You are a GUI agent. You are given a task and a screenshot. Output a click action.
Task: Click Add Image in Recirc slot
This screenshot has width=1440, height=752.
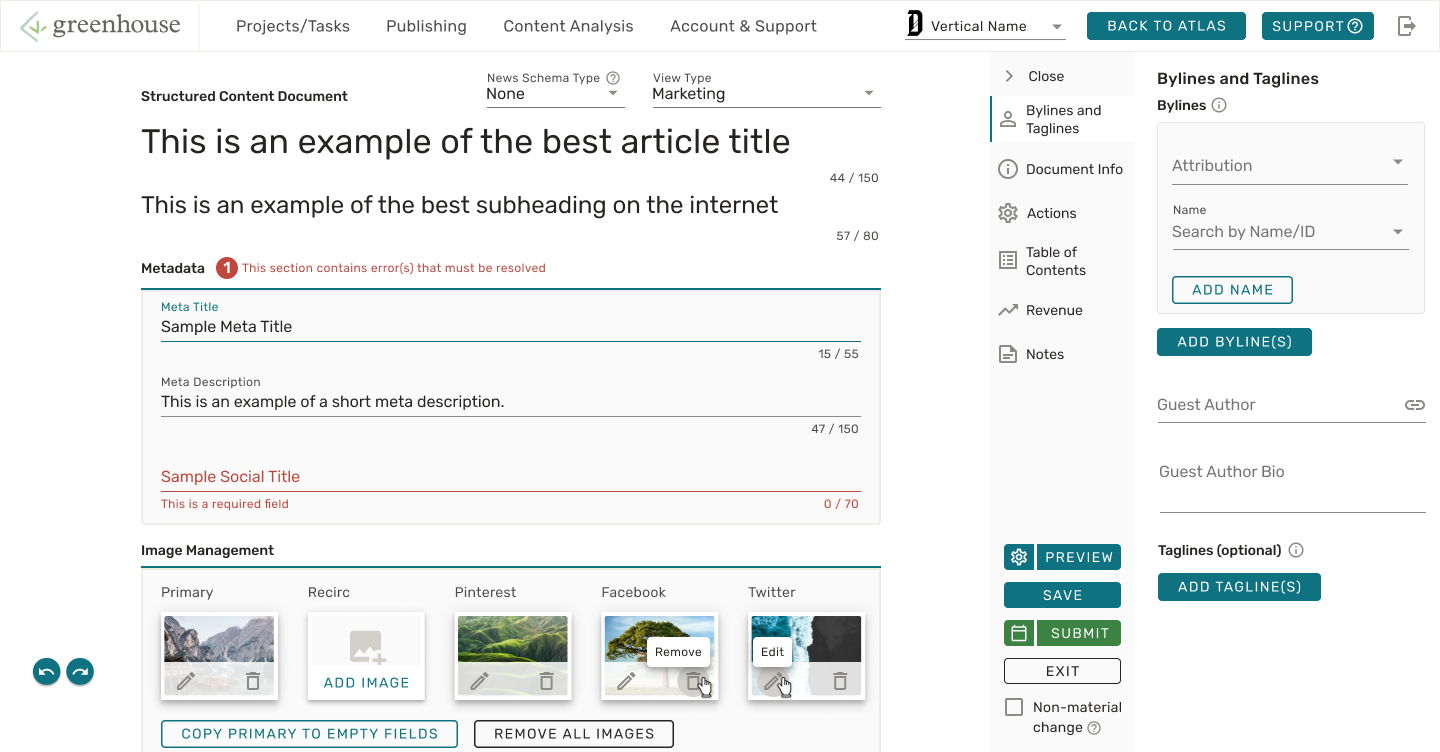(367, 683)
